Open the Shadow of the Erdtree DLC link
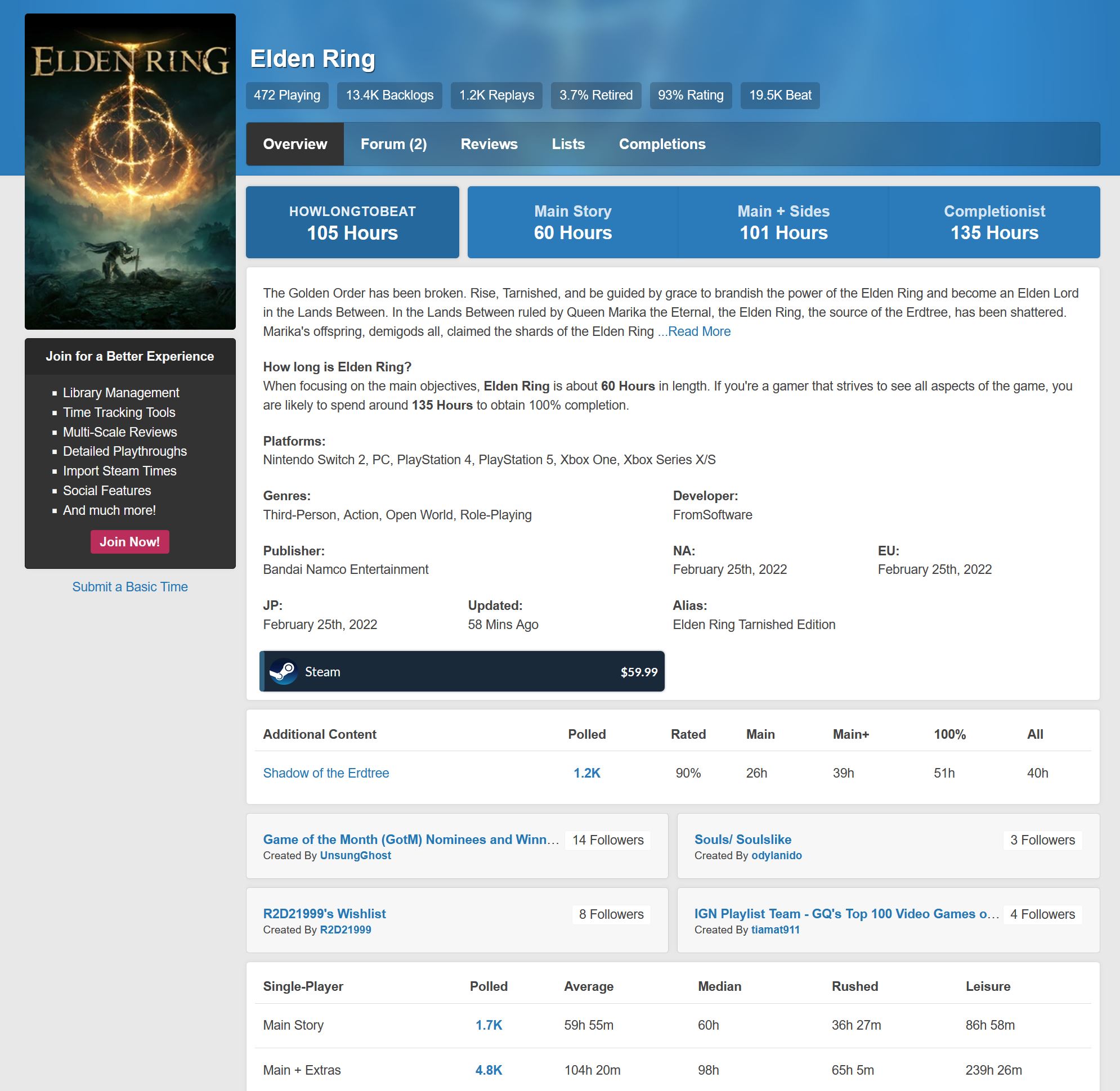 point(325,773)
